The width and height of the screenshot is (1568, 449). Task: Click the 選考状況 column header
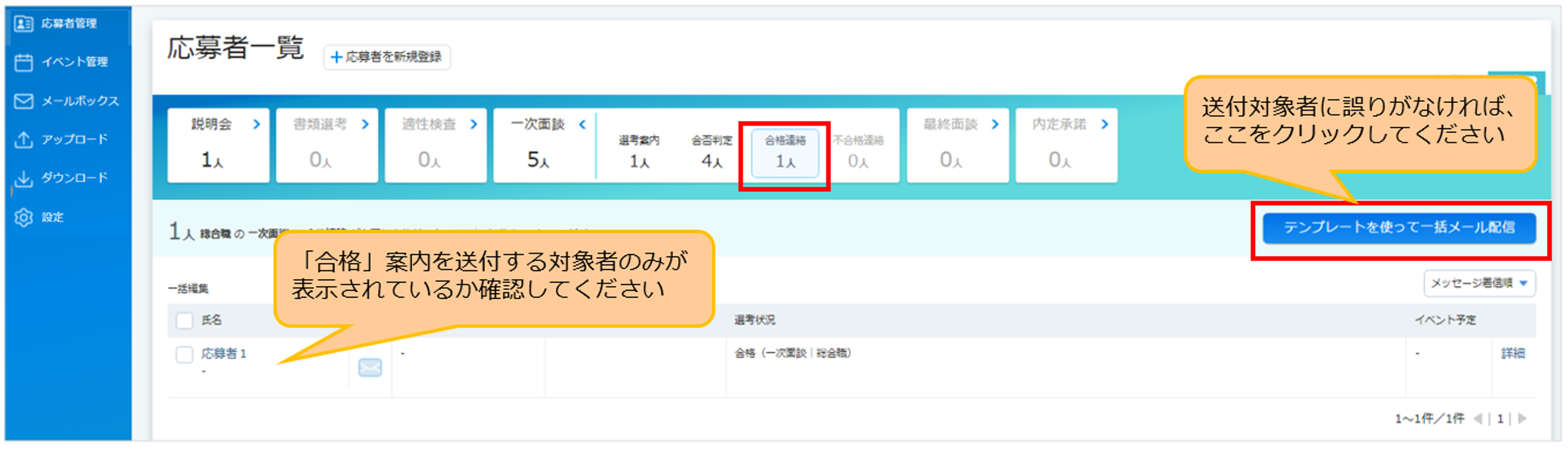click(x=755, y=321)
